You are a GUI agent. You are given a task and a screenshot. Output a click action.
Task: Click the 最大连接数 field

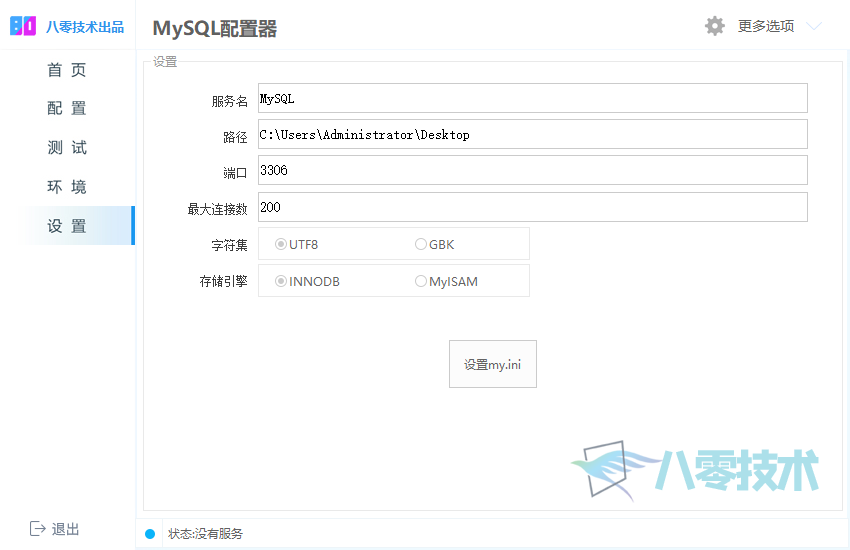click(x=531, y=207)
